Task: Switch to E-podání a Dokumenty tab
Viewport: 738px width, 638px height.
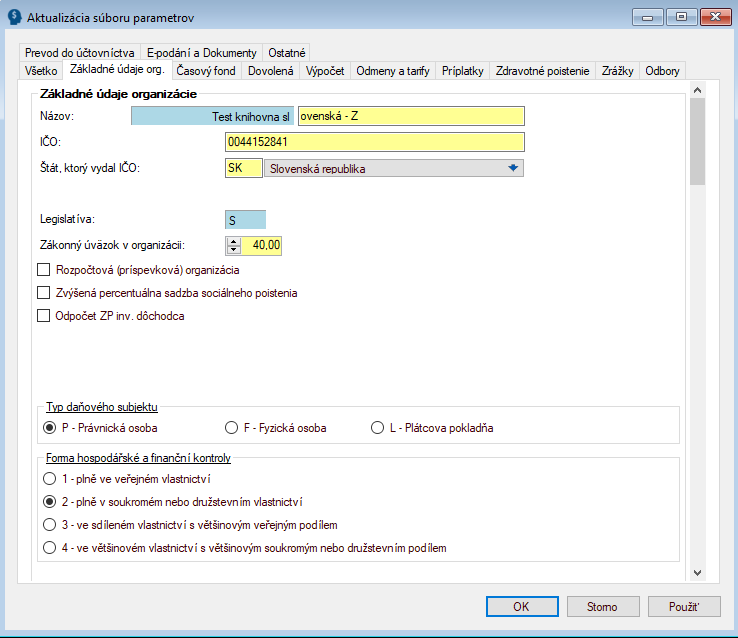Action: point(201,52)
